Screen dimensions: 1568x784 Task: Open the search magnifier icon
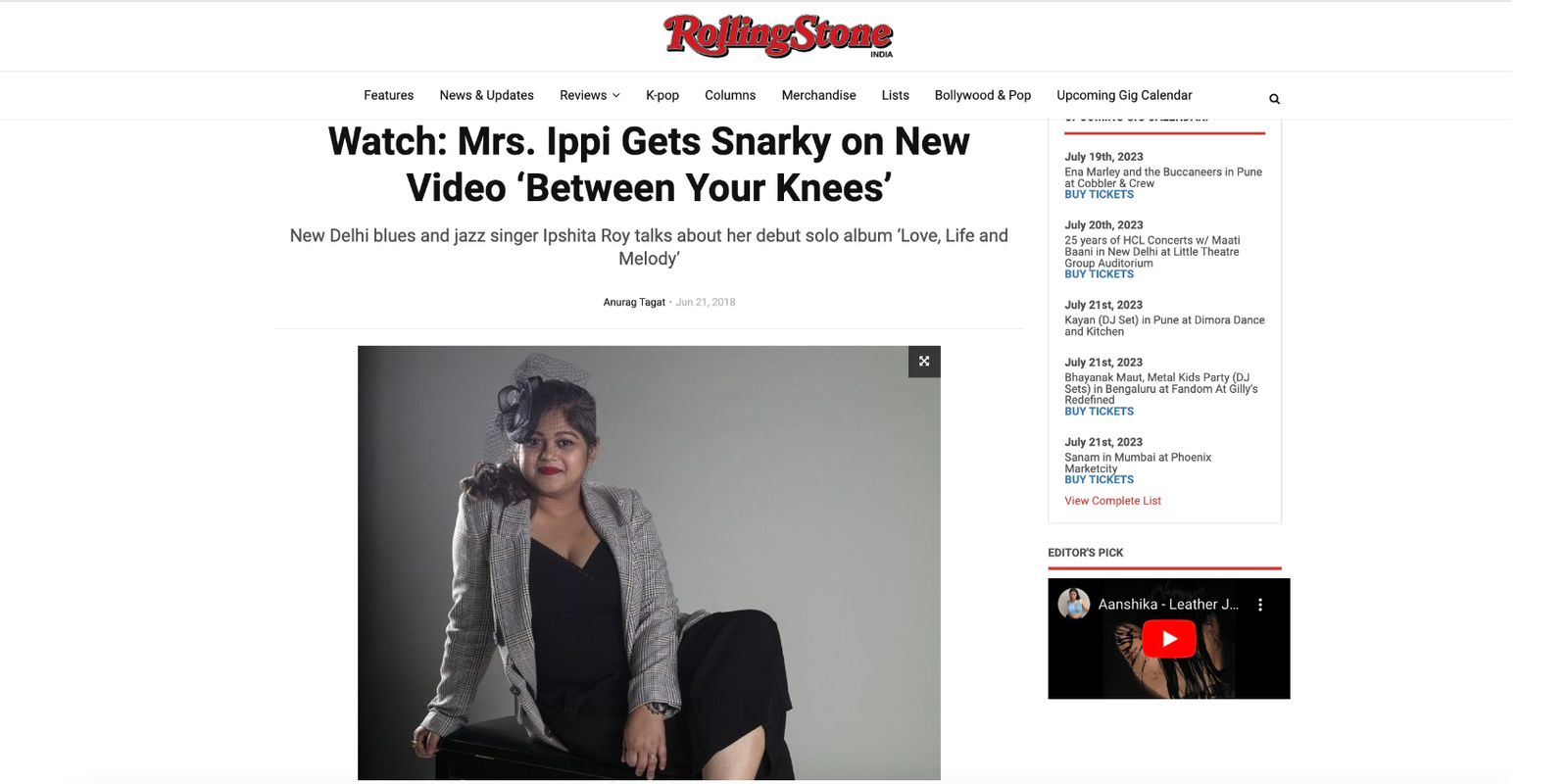tap(1274, 99)
